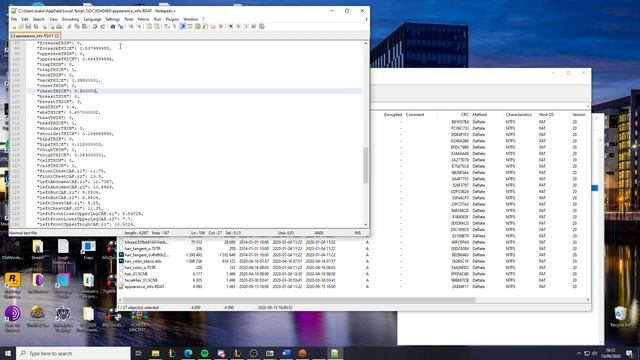
Task: Open the user defined language icon
Action: 189,27
